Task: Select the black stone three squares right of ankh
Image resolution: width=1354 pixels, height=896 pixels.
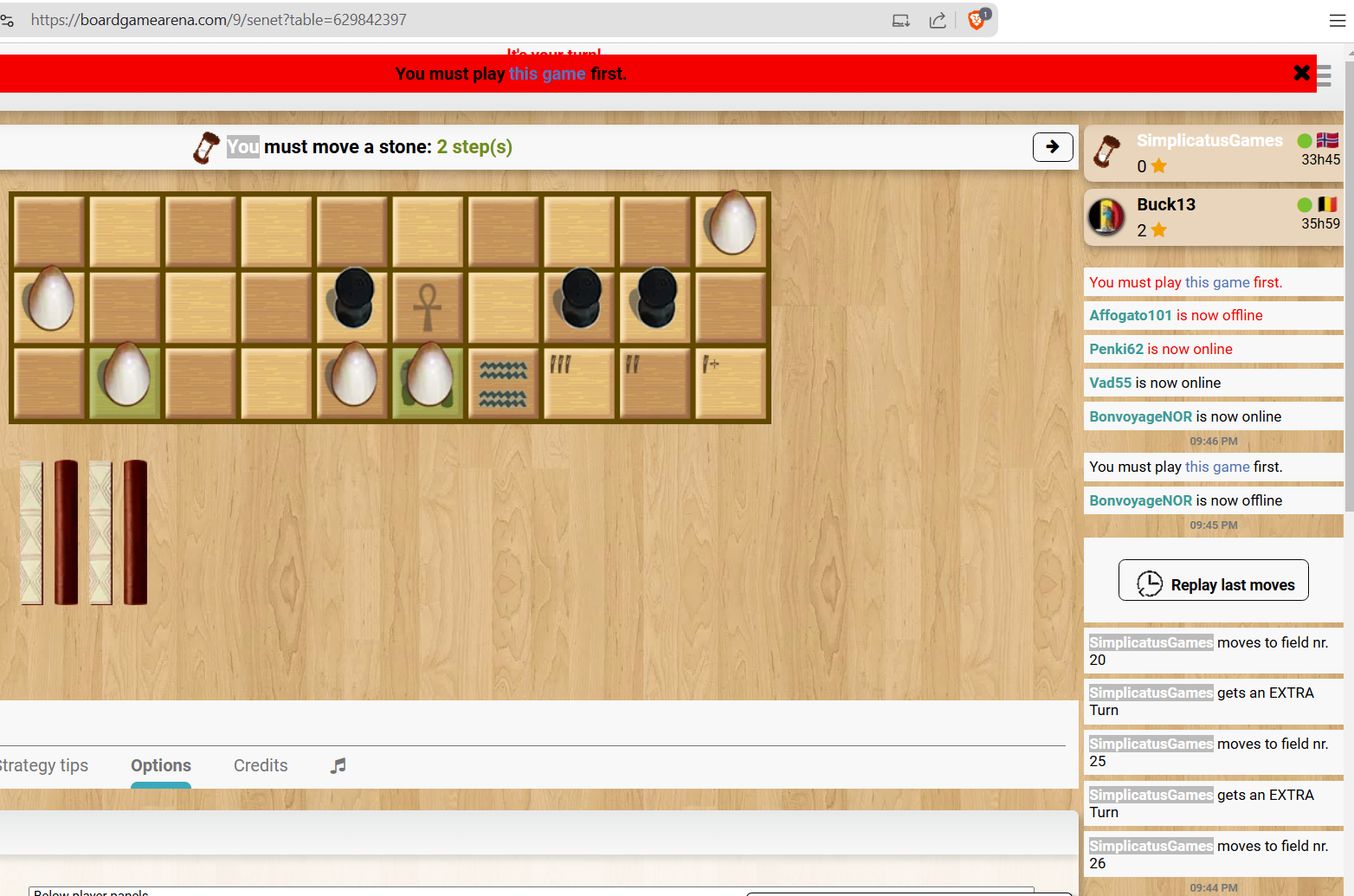Action: 655,297
